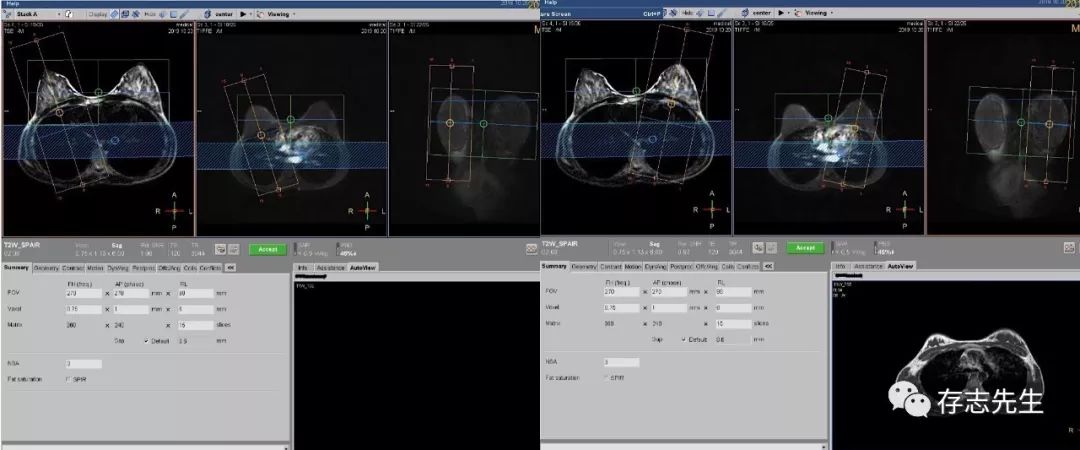Toggle SPIR fat saturation checkbox, left window
Image resolution: width=1080 pixels, height=450 pixels.
pyautogui.click(x=68, y=379)
